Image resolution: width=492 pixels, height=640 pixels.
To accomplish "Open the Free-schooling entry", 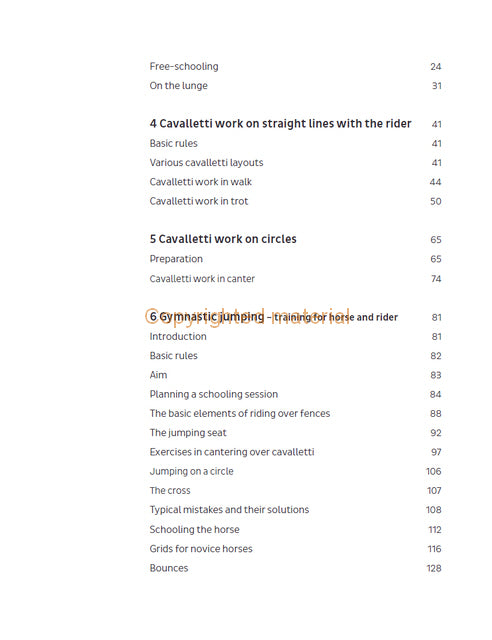I will 184,67.
